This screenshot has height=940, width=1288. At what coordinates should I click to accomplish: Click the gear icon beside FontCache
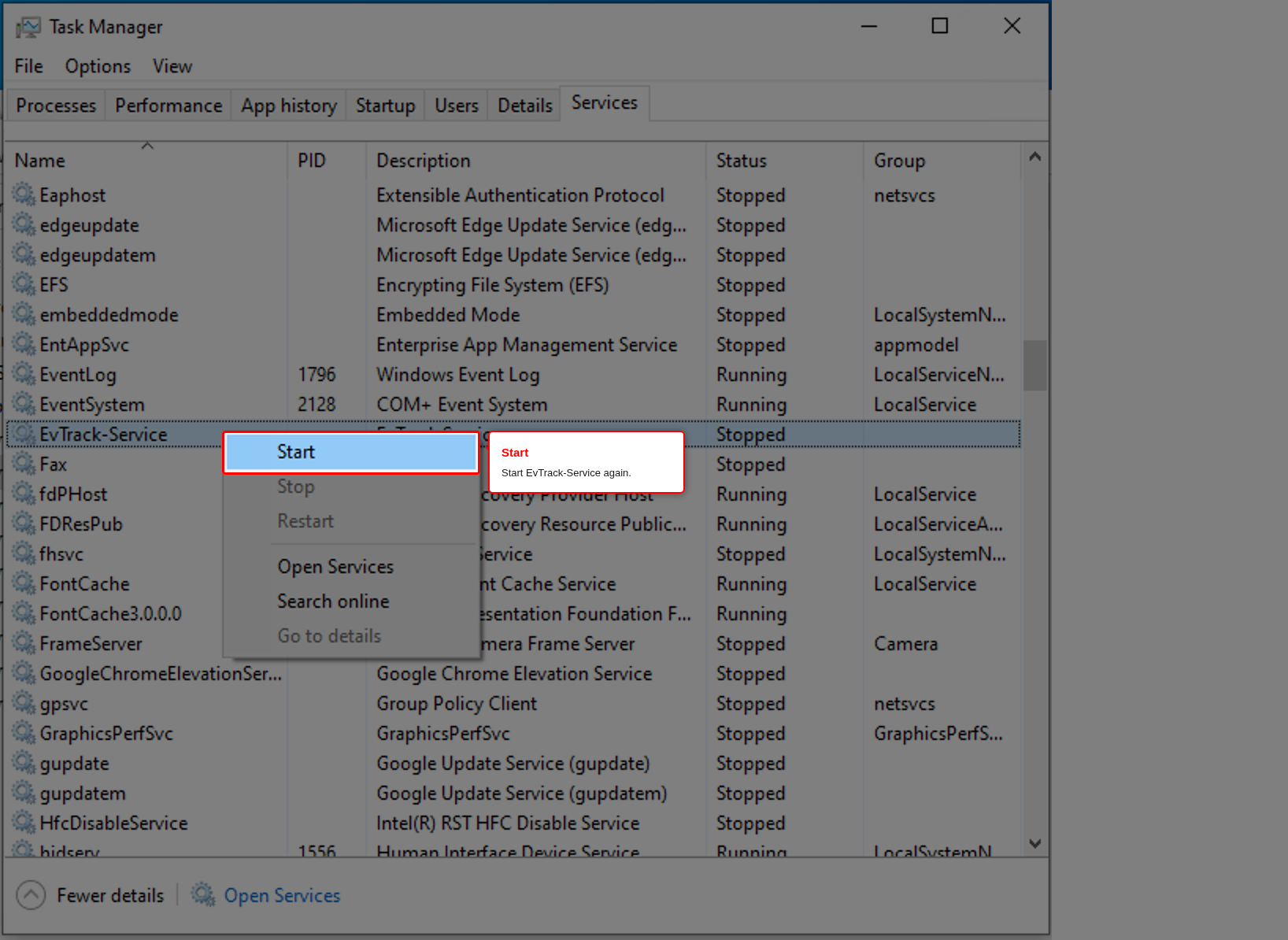coord(24,583)
